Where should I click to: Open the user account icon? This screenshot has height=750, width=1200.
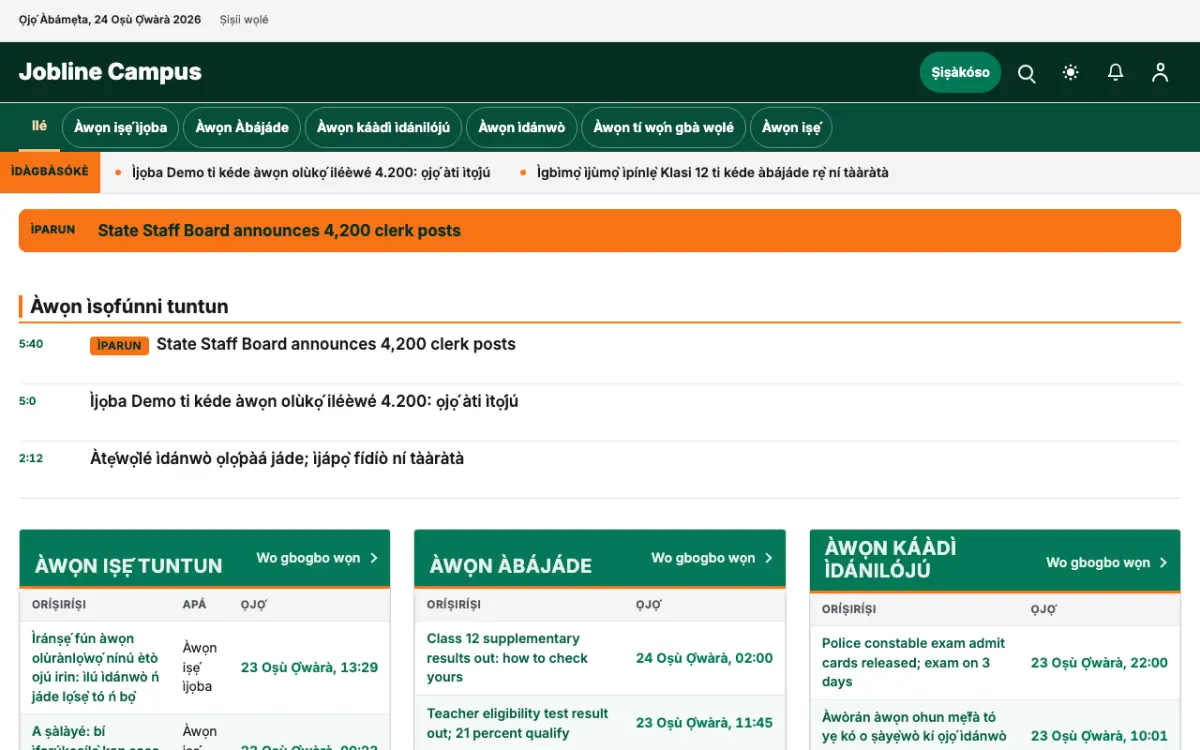point(1160,73)
